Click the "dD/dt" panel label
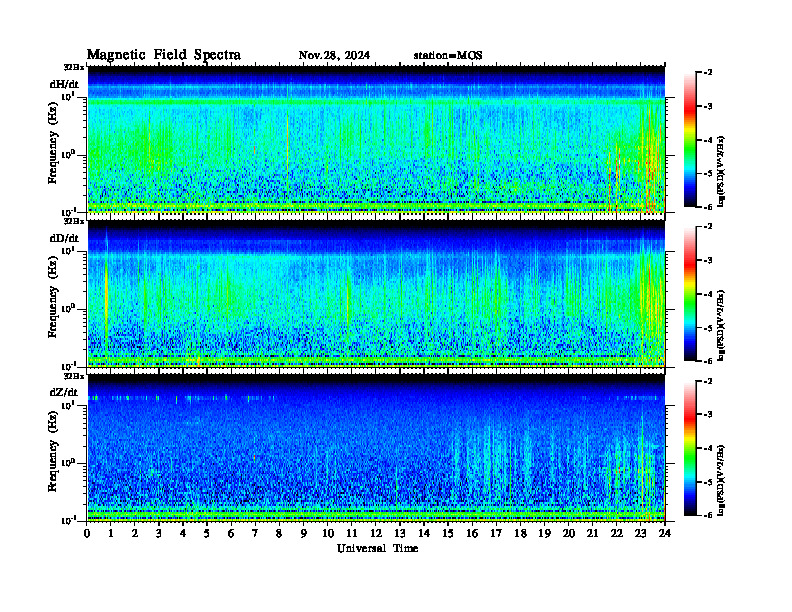The image size is (792, 612). tap(64, 238)
